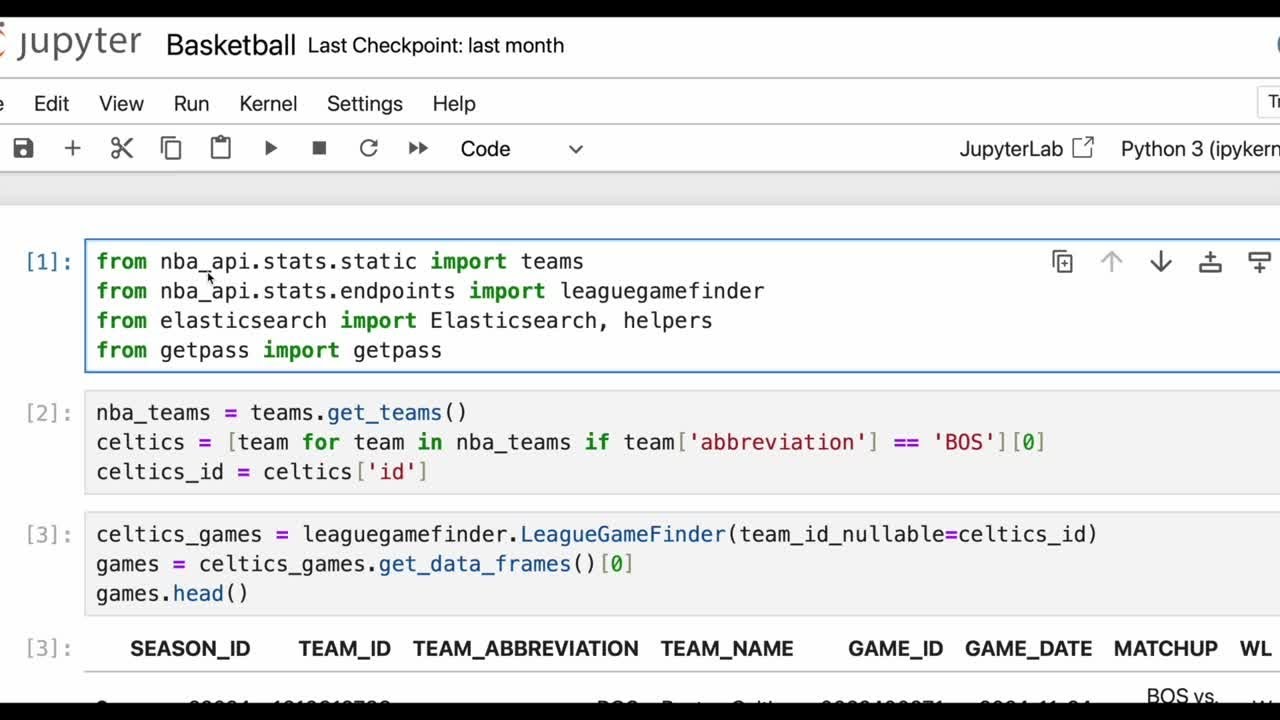Open notebook in JupyterLab
The height and width of the screenshot is (720, 1280).
tap(1026, 149)
